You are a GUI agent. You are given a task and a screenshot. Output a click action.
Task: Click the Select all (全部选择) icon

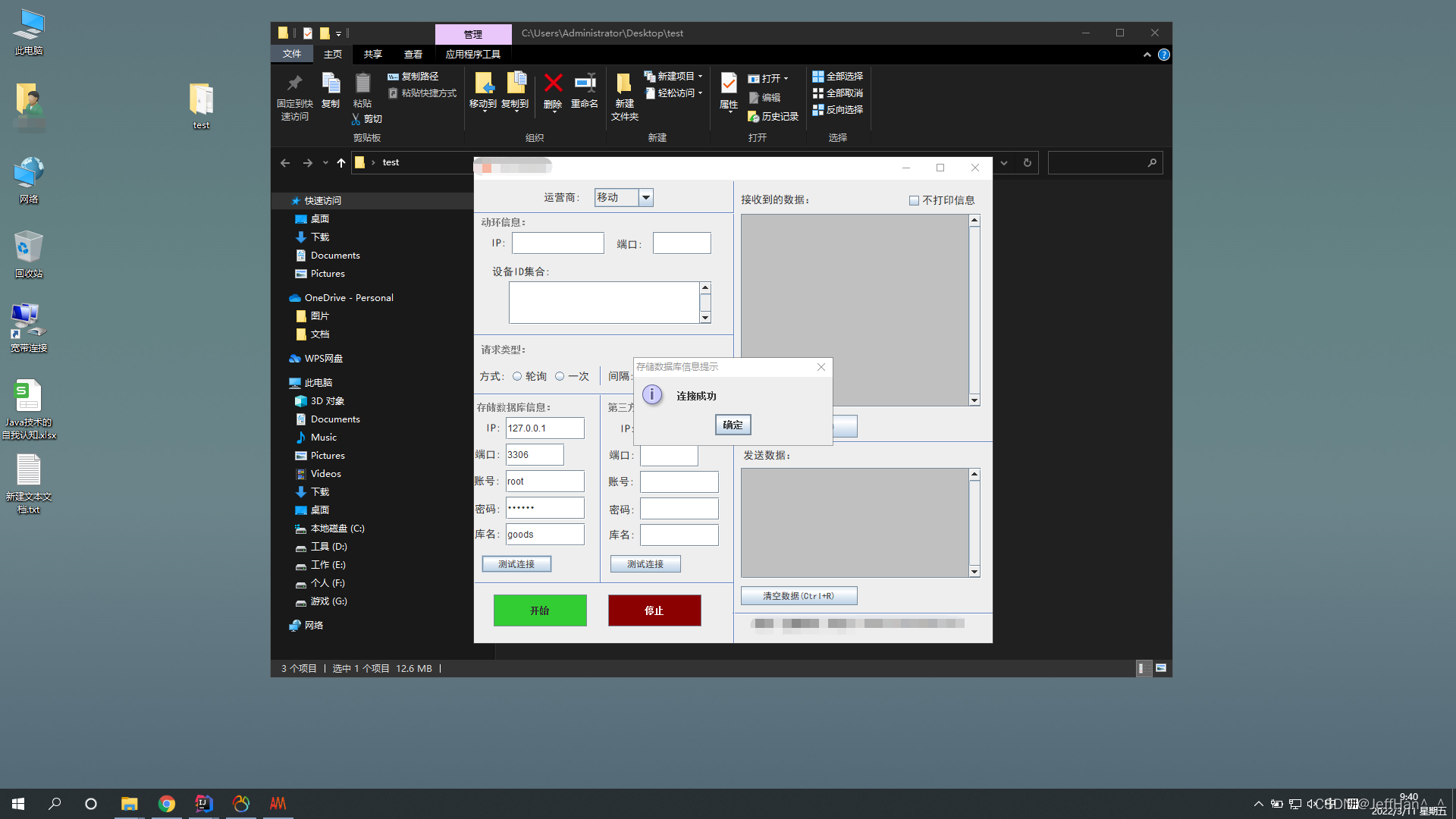point(817,77)
